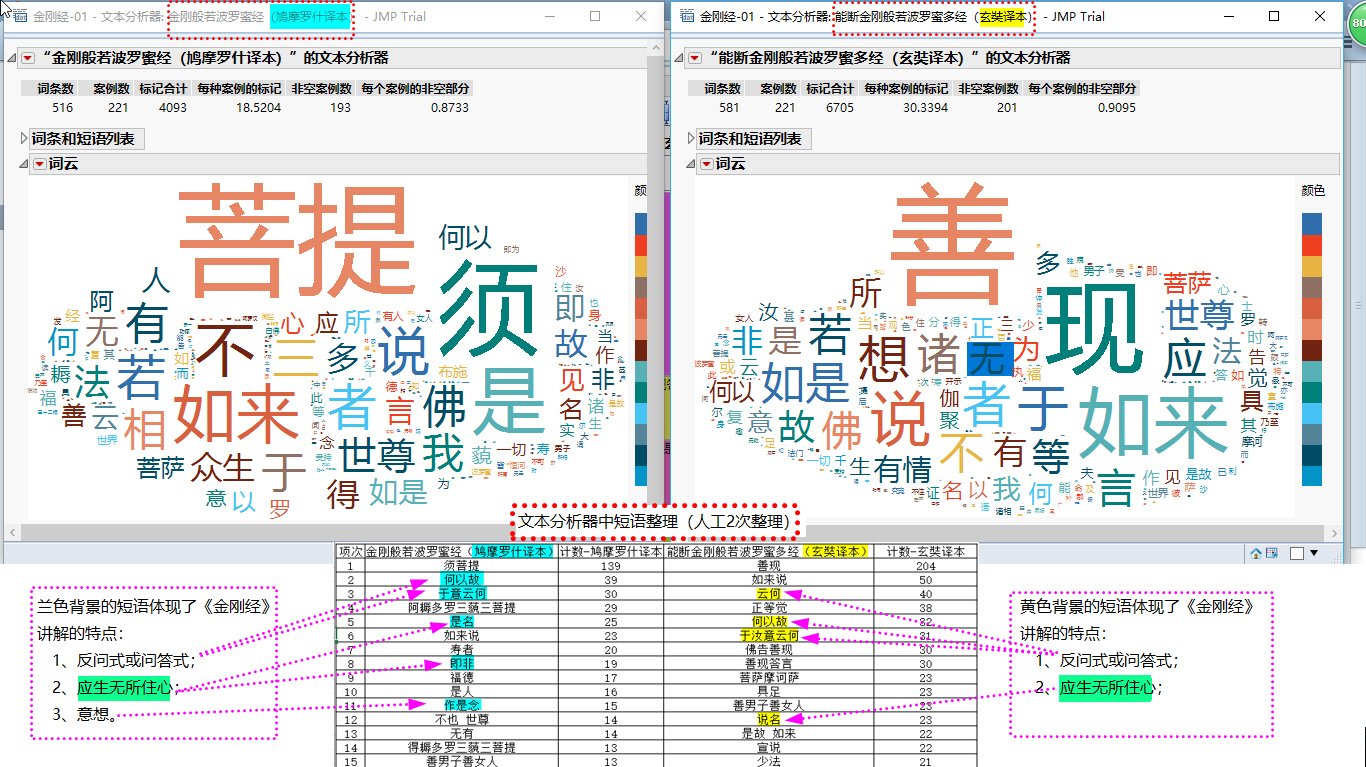Click table cell 阿耨多罗三藐三菩提 in row 4
The height and width of the screenshot is (767, 1366).
point(461,607)
